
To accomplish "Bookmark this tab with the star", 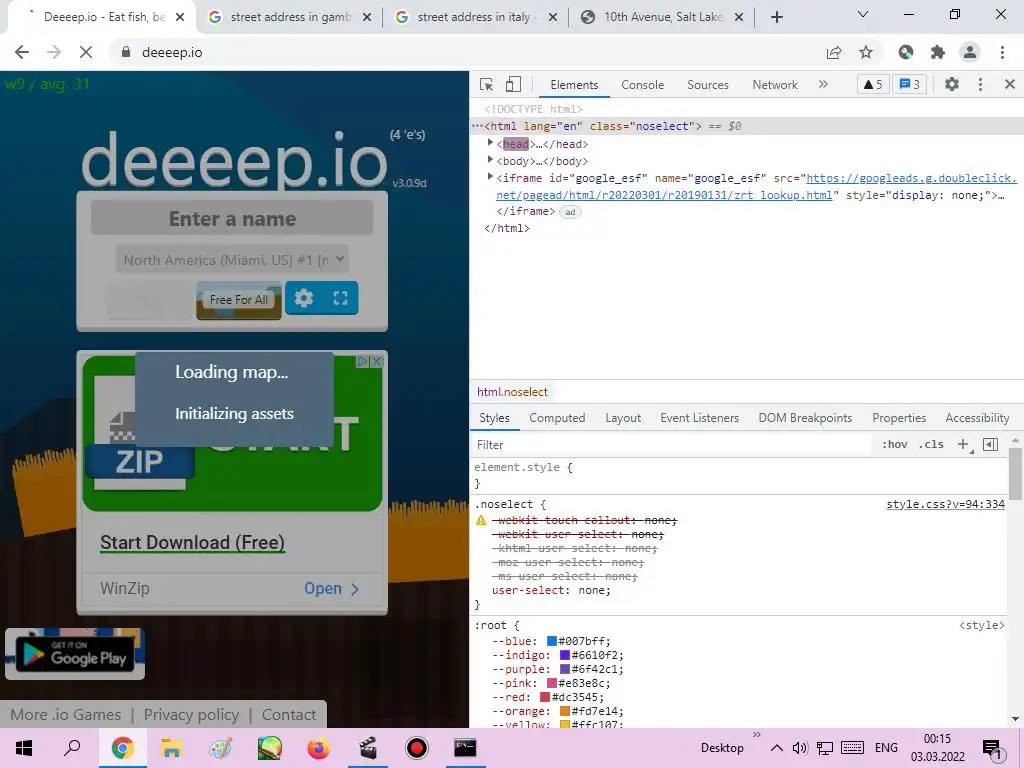I will point(866,52).
